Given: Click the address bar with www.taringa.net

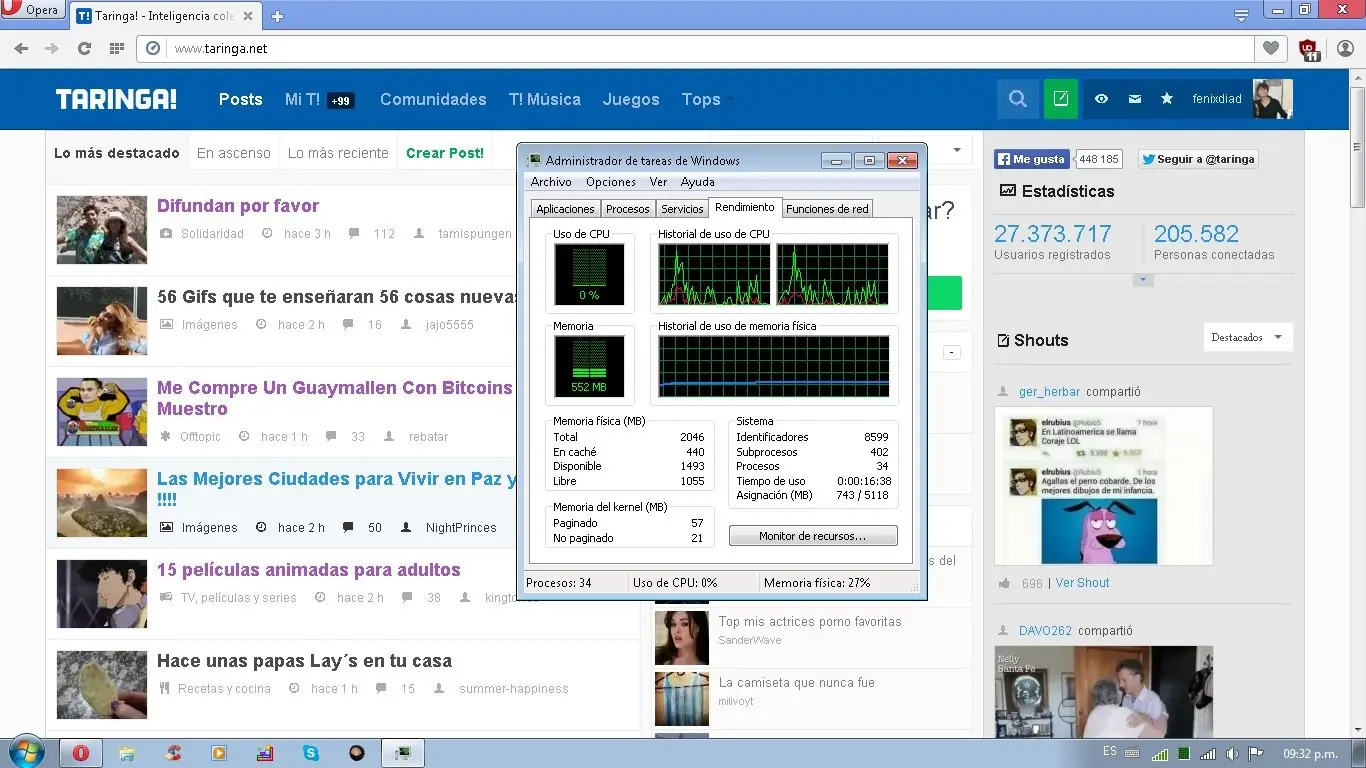Looking at the screenshot, I should (x=695, y=48).
